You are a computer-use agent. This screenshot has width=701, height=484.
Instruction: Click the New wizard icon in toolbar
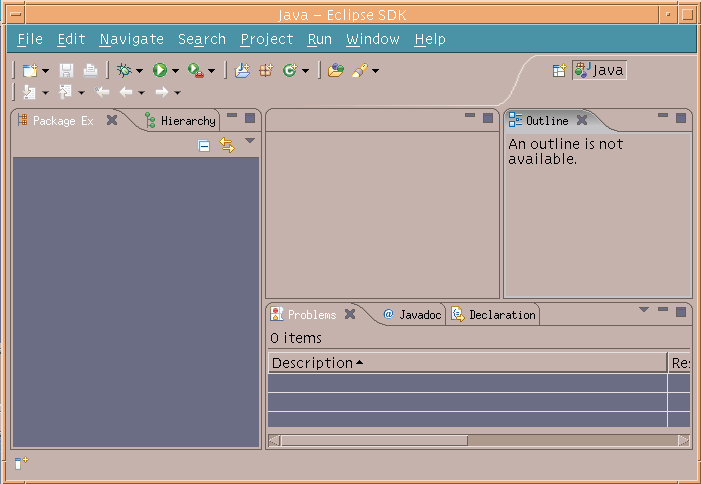tap(30, 71)
